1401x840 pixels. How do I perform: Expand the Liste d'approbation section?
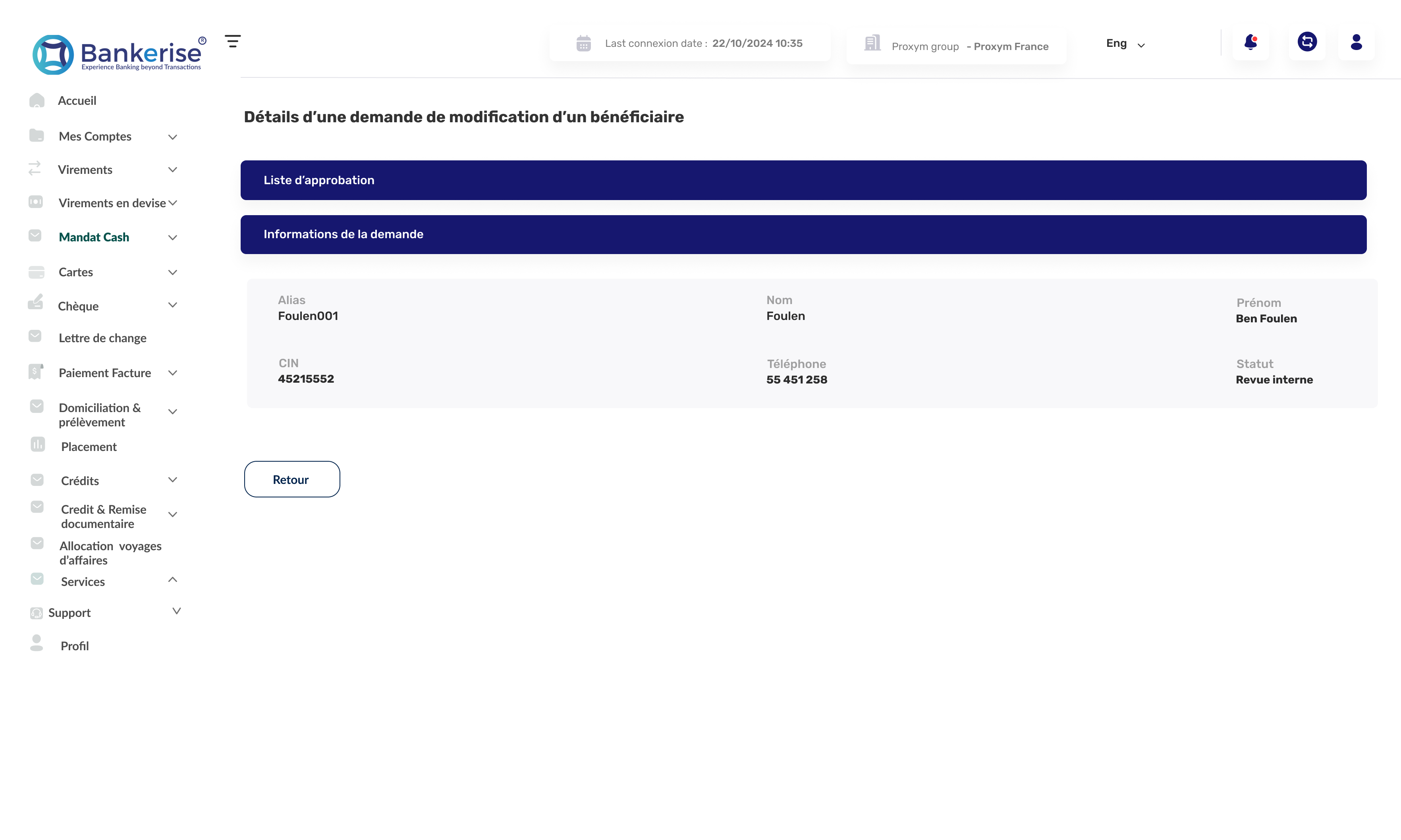coord(803,180)
